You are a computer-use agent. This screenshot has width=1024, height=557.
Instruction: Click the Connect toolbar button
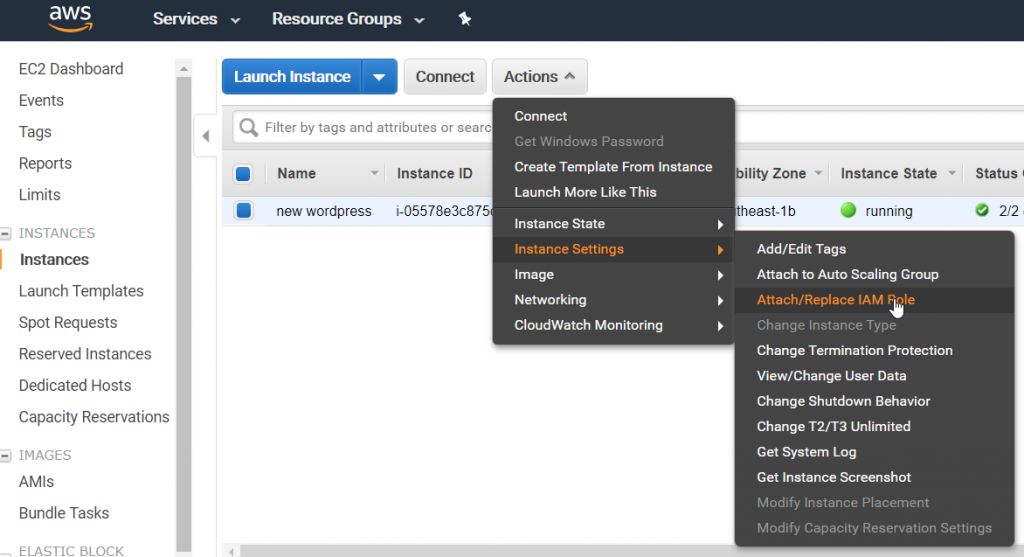click(x=445, y=76)
